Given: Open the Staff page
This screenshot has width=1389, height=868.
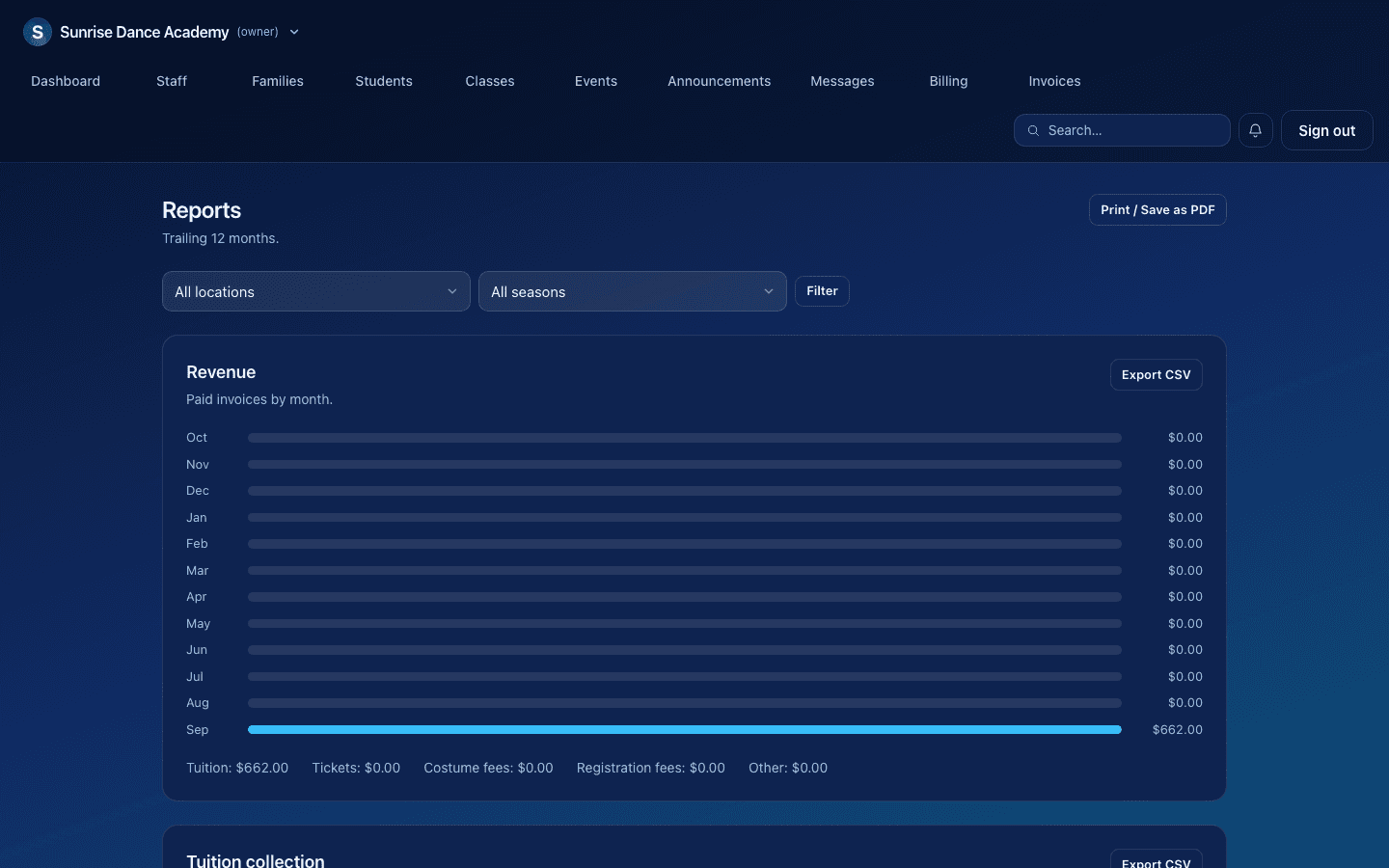Looking at the screenshot, I should 172,81.
